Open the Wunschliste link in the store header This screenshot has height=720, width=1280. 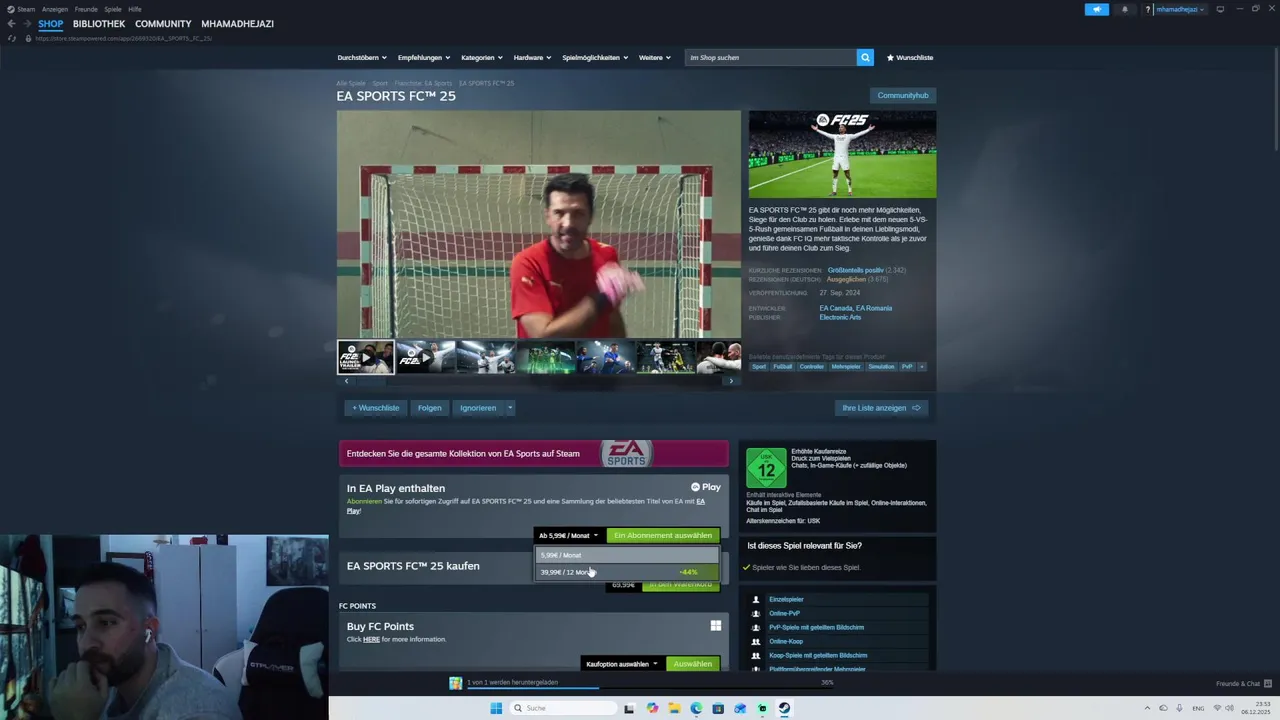point(910,58)
